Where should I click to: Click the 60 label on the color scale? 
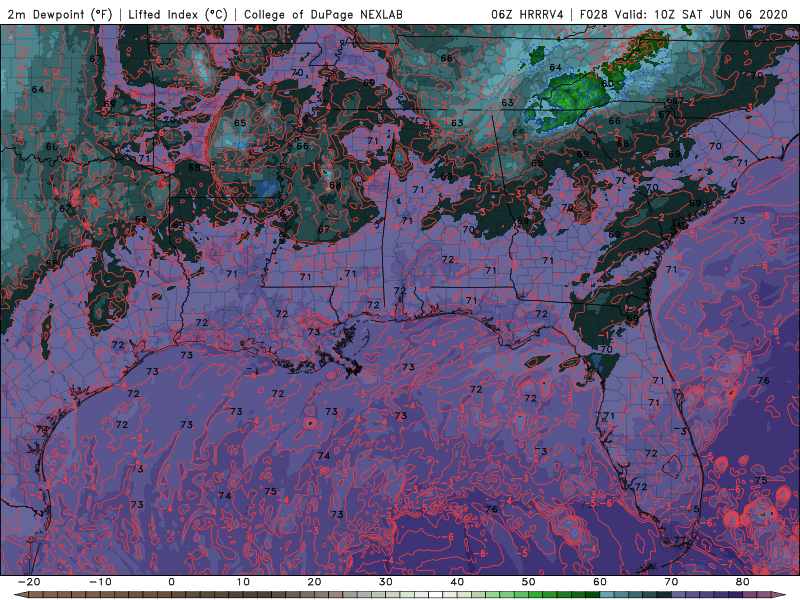(x=600, y=582)
